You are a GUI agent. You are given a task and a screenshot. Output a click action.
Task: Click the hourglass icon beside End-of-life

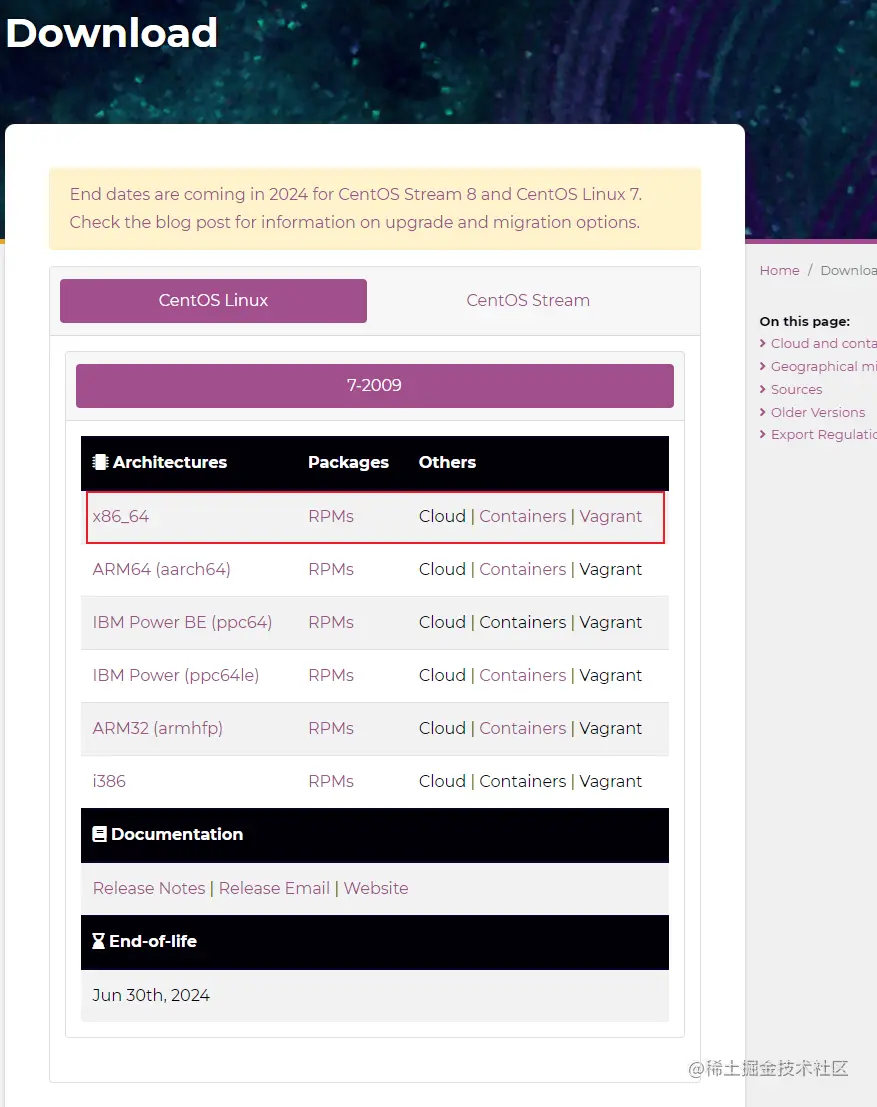[x=99, y=942]
